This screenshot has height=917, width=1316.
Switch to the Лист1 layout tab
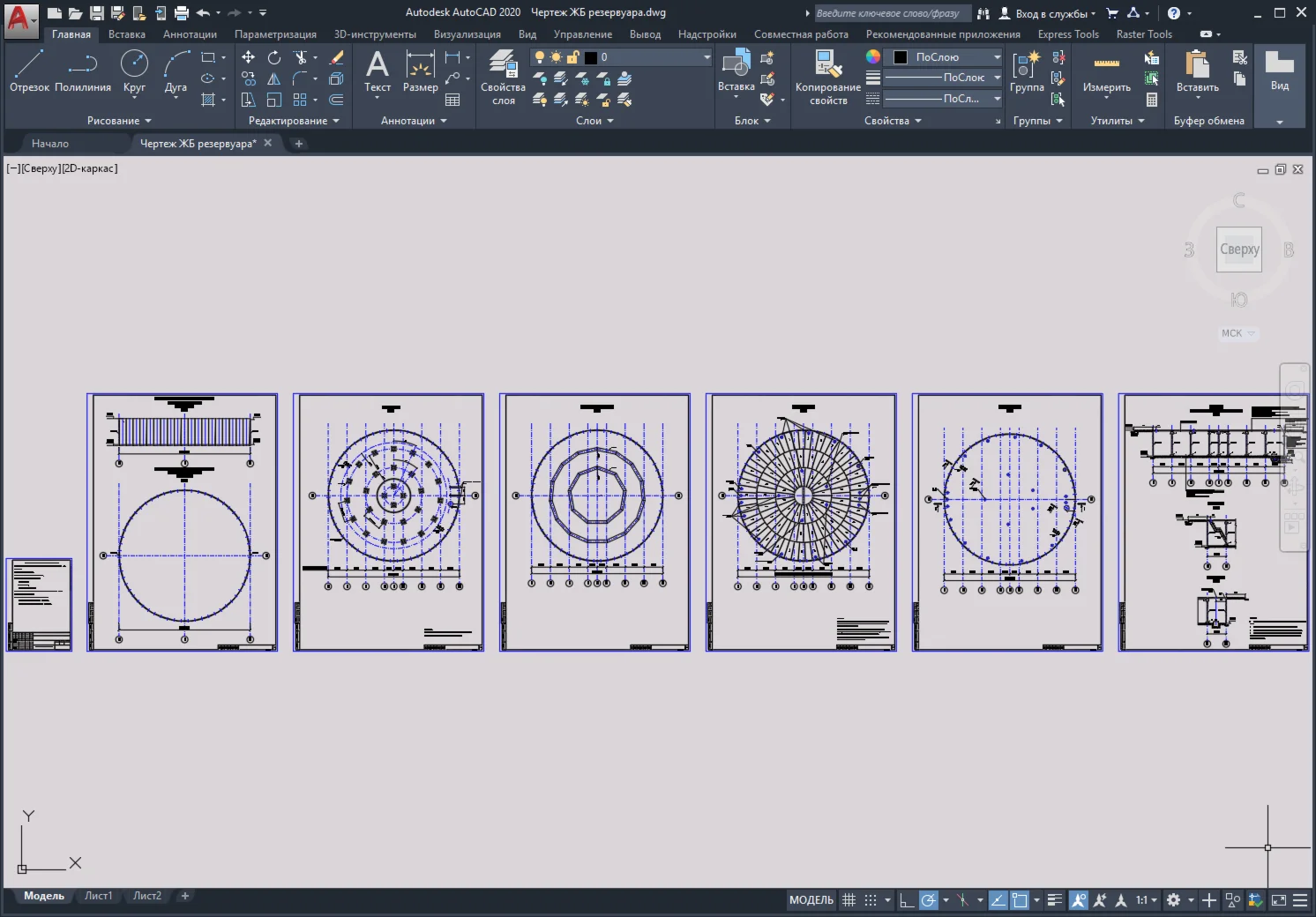point(99,896)
